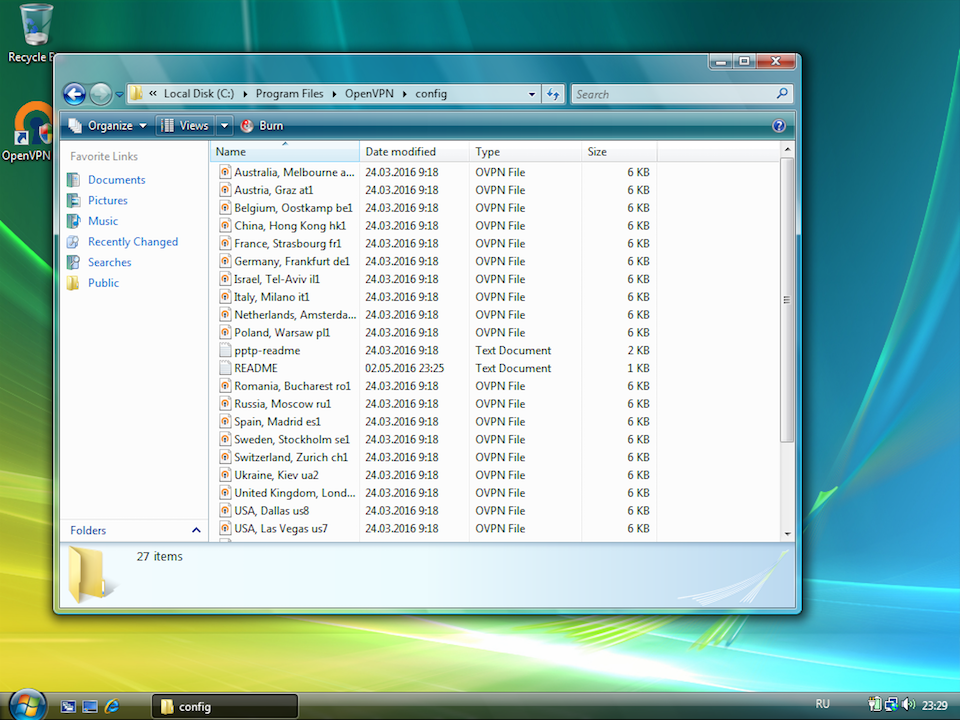The height and width of the screenshot is (720, 960).
Task: Click the file list scroll down arrow
Action: point(787,534)
